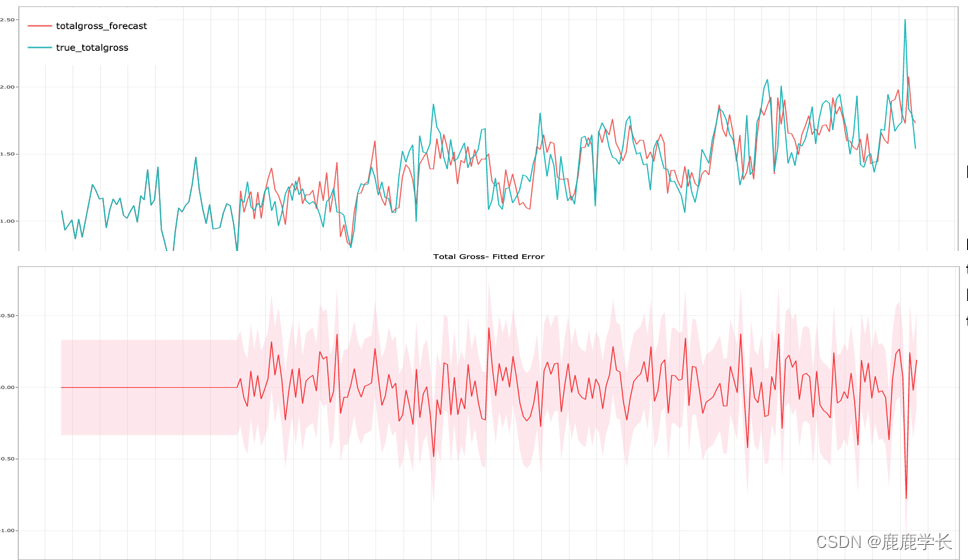Click the red totalgross_forecast legend line swatch
This screenshot has width=968, height=560.
[40, 26]
